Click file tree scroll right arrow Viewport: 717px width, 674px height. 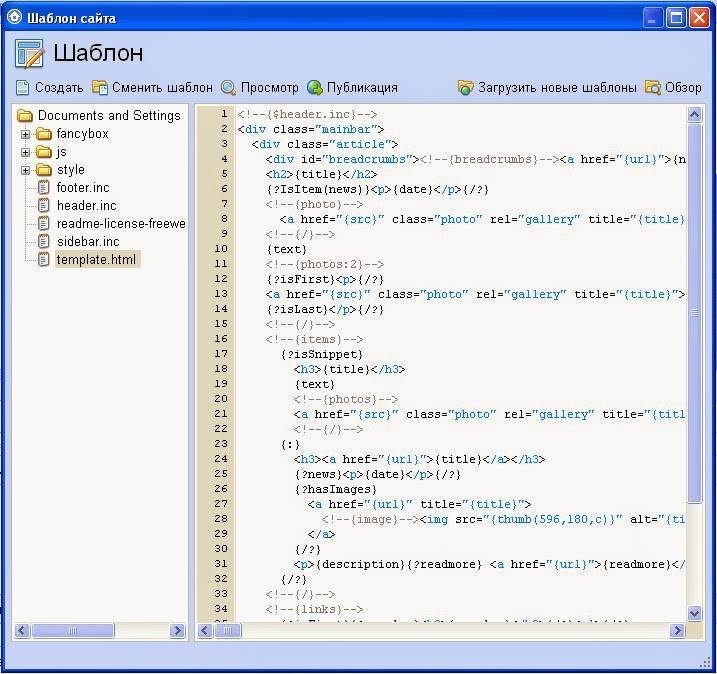pyautogui.click(x=177, y=631)
